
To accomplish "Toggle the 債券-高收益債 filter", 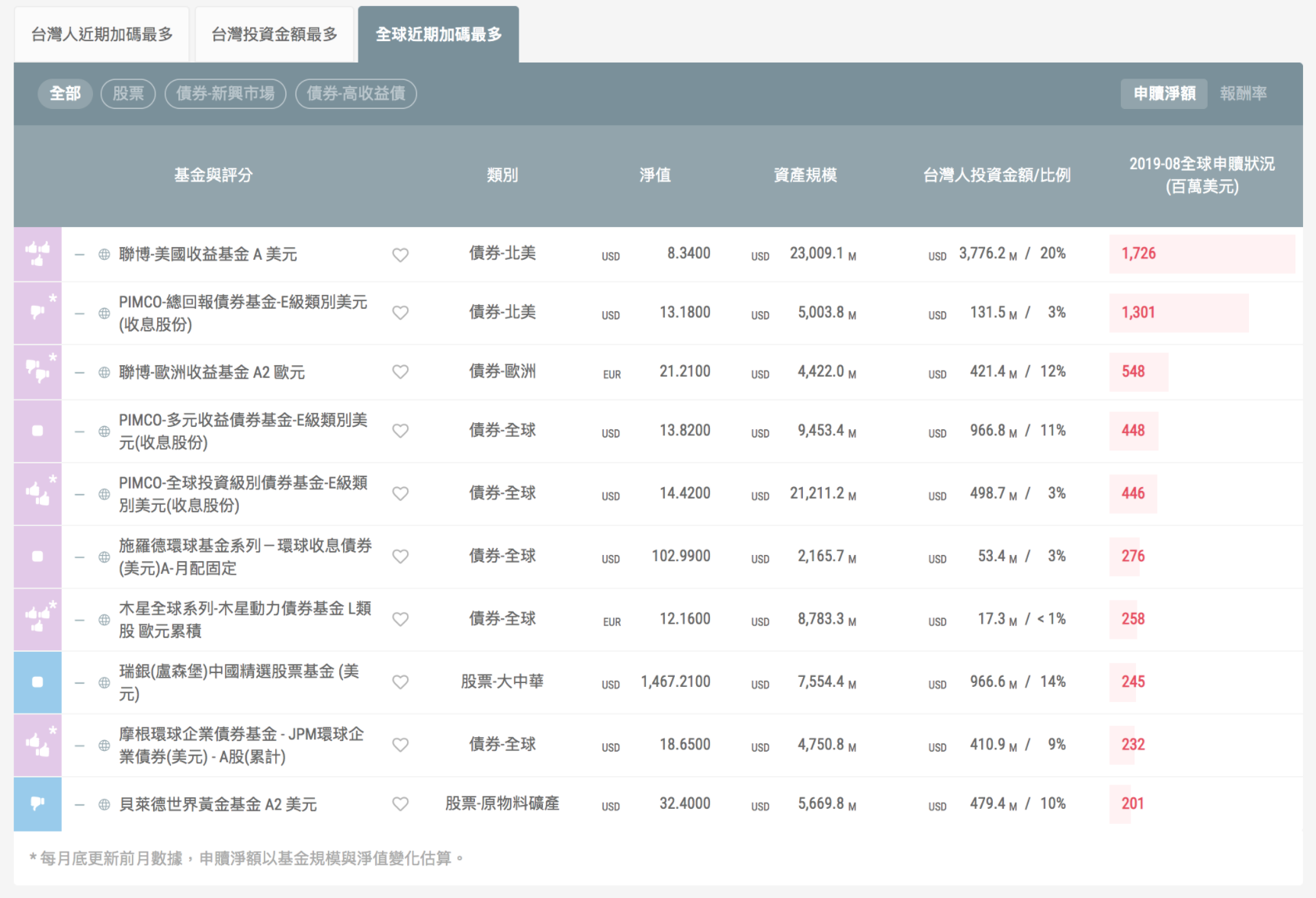I will pyautogui.click(x=355, y=94).
